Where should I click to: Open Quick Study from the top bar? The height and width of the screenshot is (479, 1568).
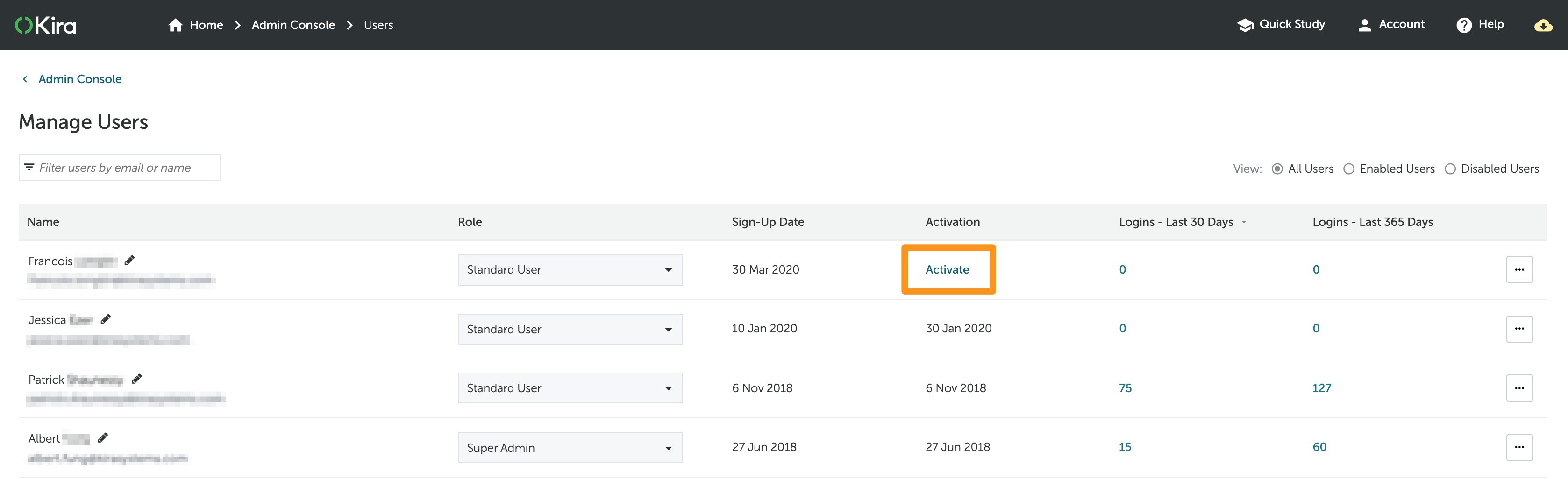[1292, 24]
